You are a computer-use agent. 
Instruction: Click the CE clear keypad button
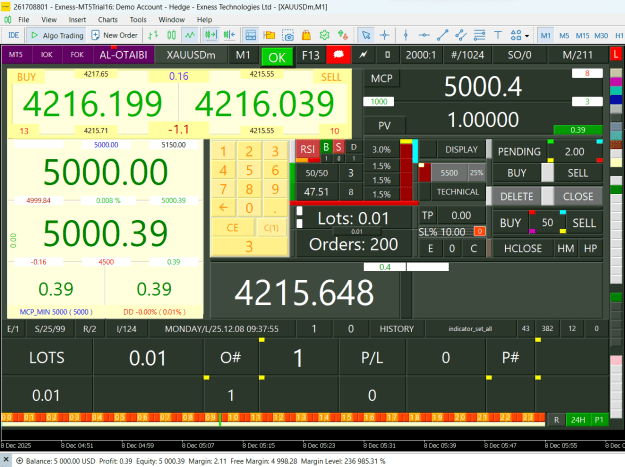232,228
